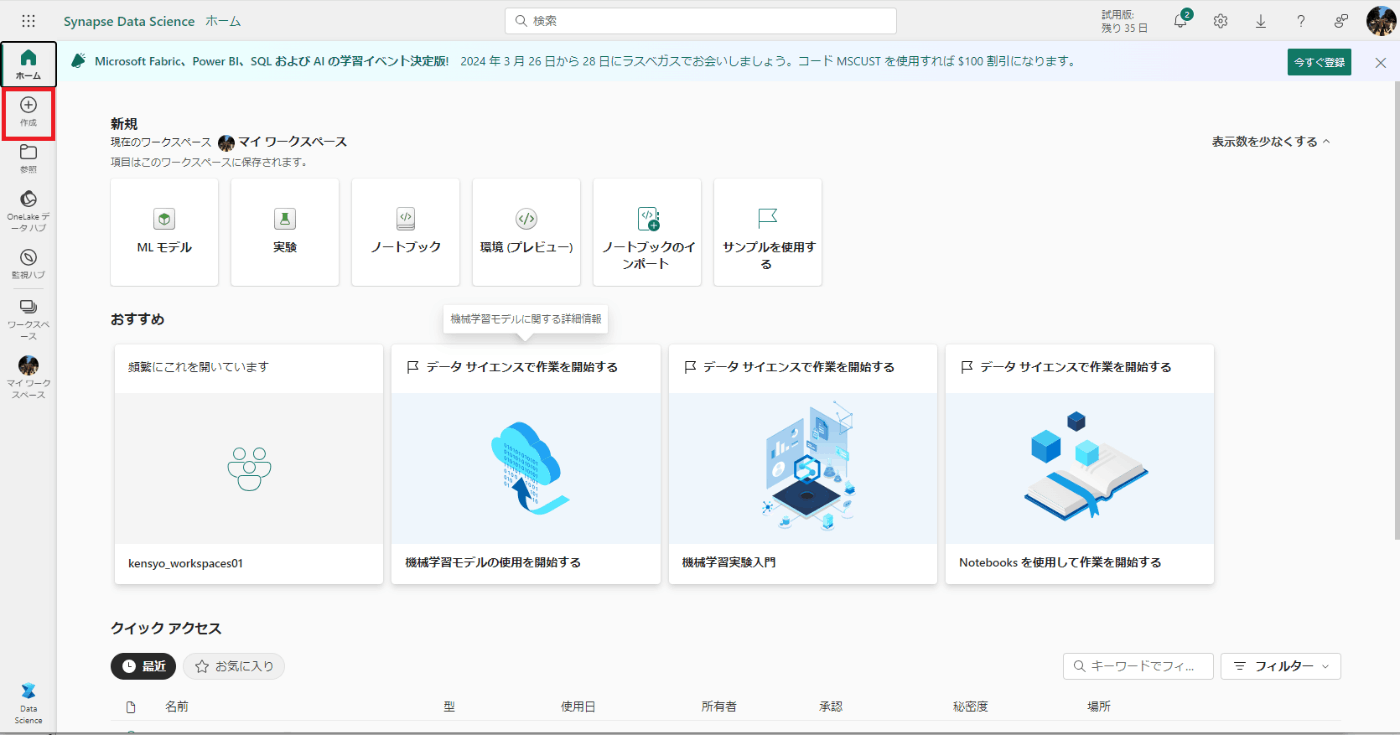Screen dimensions: 1400x735
Task: Switch experience via Data Science icon
Action: [x=28, y=703]
